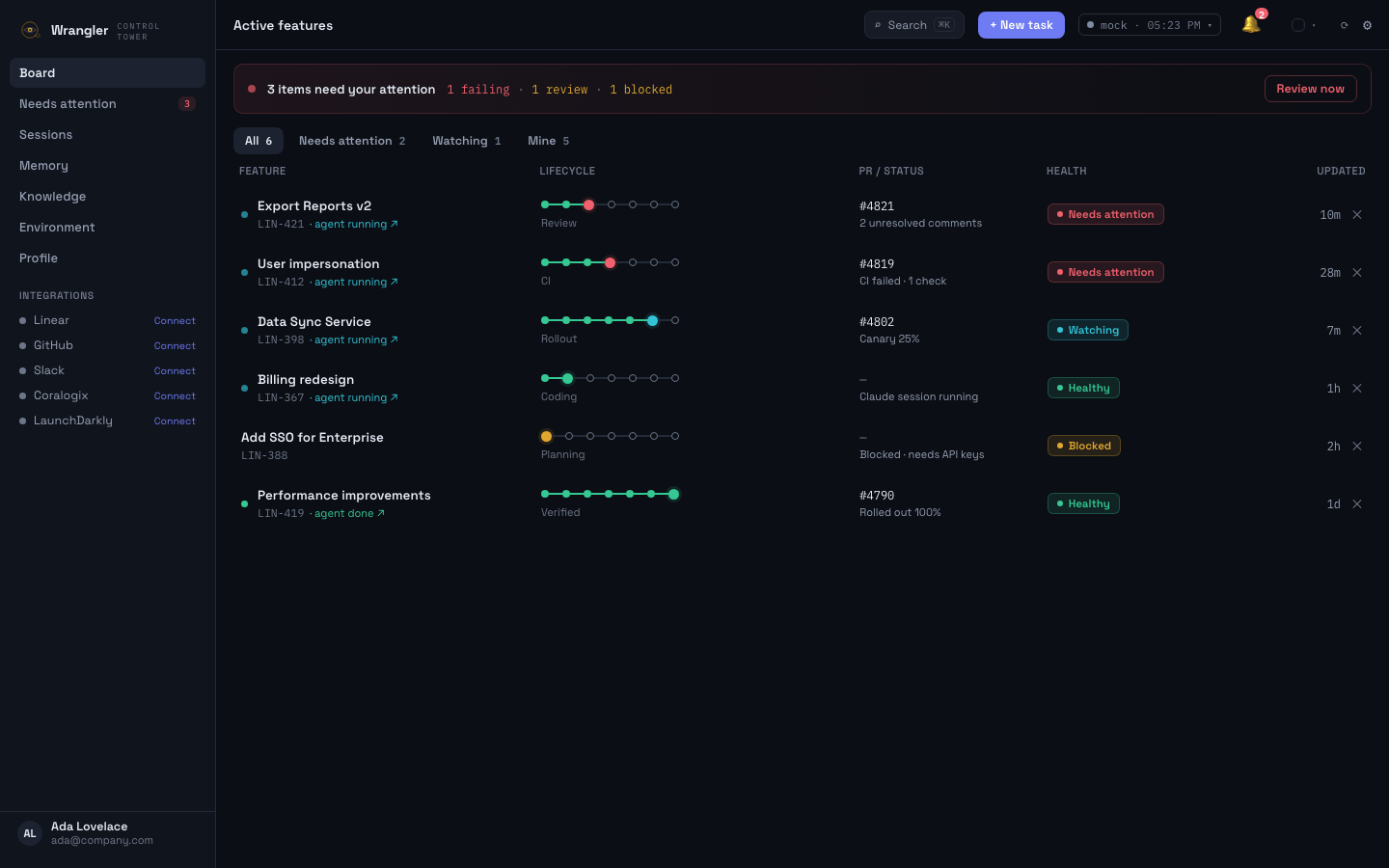The image size is (1389, 868).
Task: Click the Needs attention badge for Export Reports v2
Action: [x=1105, y=214]
